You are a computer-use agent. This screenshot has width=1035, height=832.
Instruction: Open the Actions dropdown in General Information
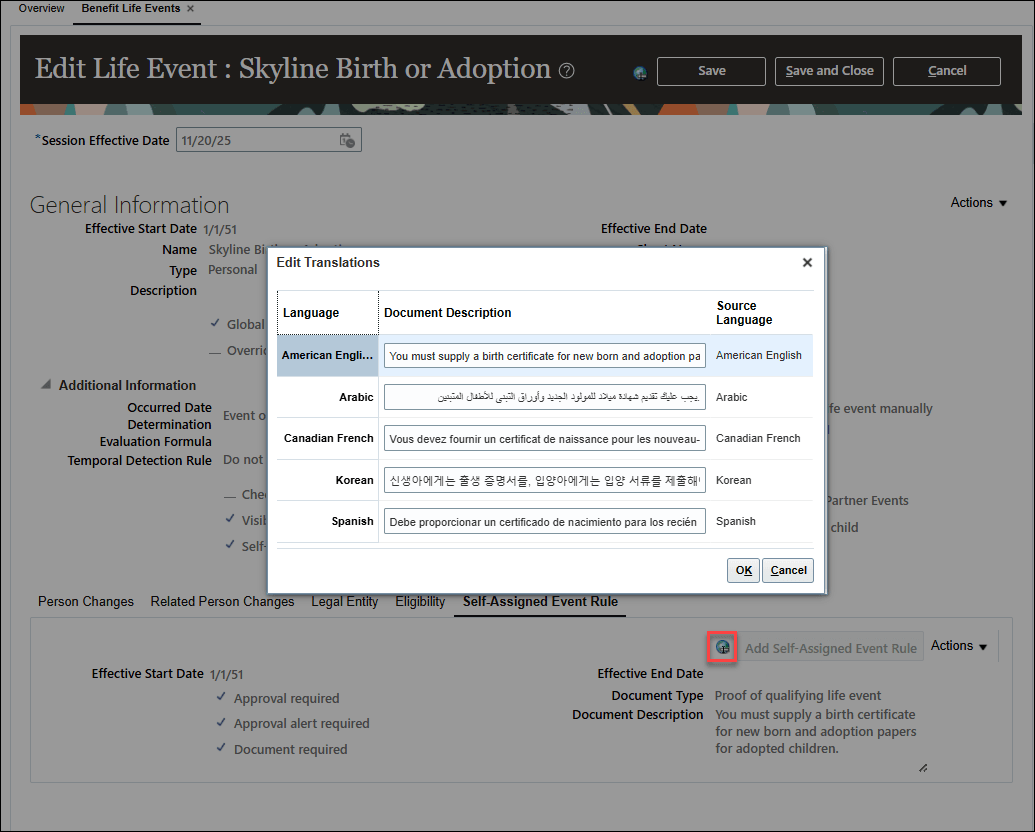[x=978, y=202]
